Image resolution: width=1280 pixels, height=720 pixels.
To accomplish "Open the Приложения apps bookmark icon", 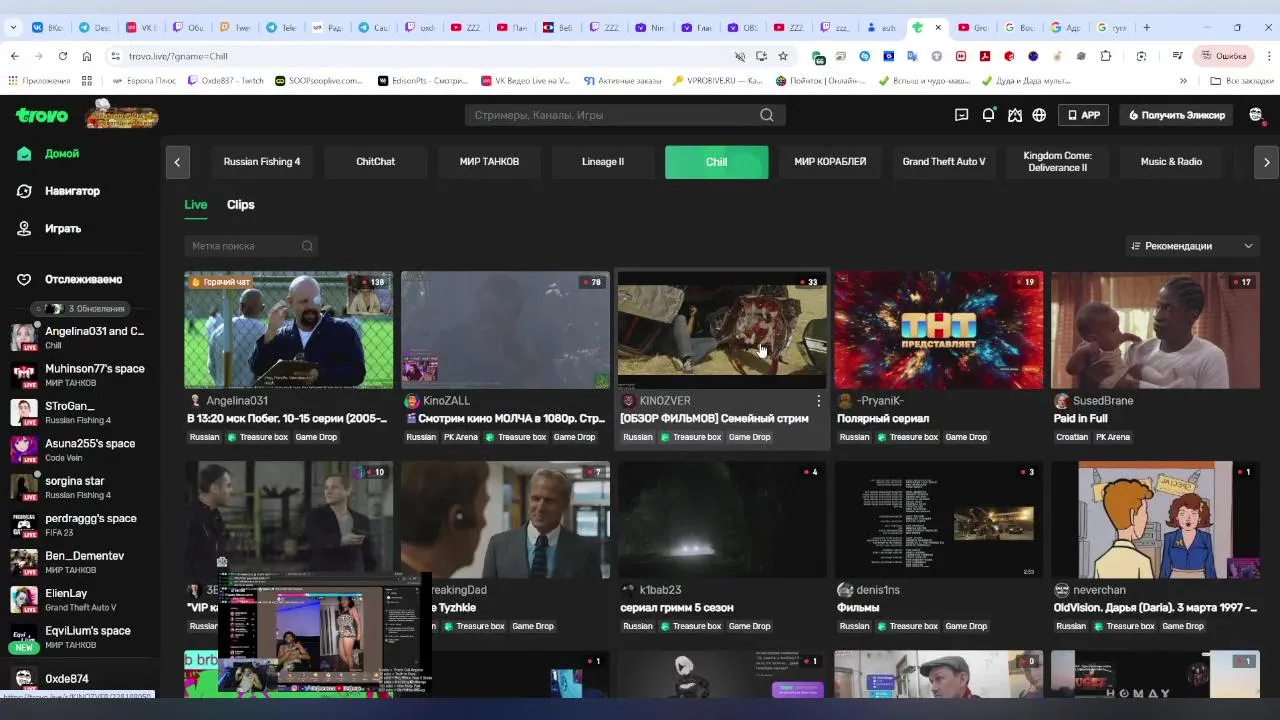I will 39,81.
